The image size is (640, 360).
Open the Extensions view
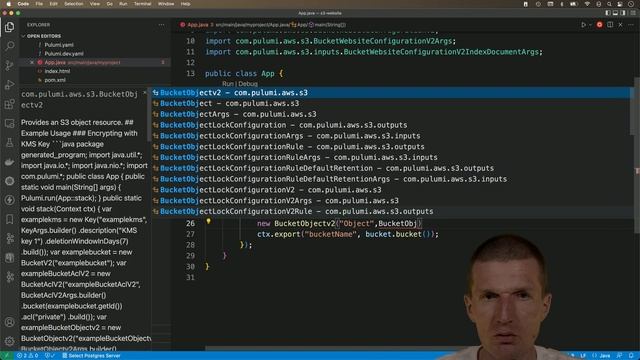[x=9, y=104]
